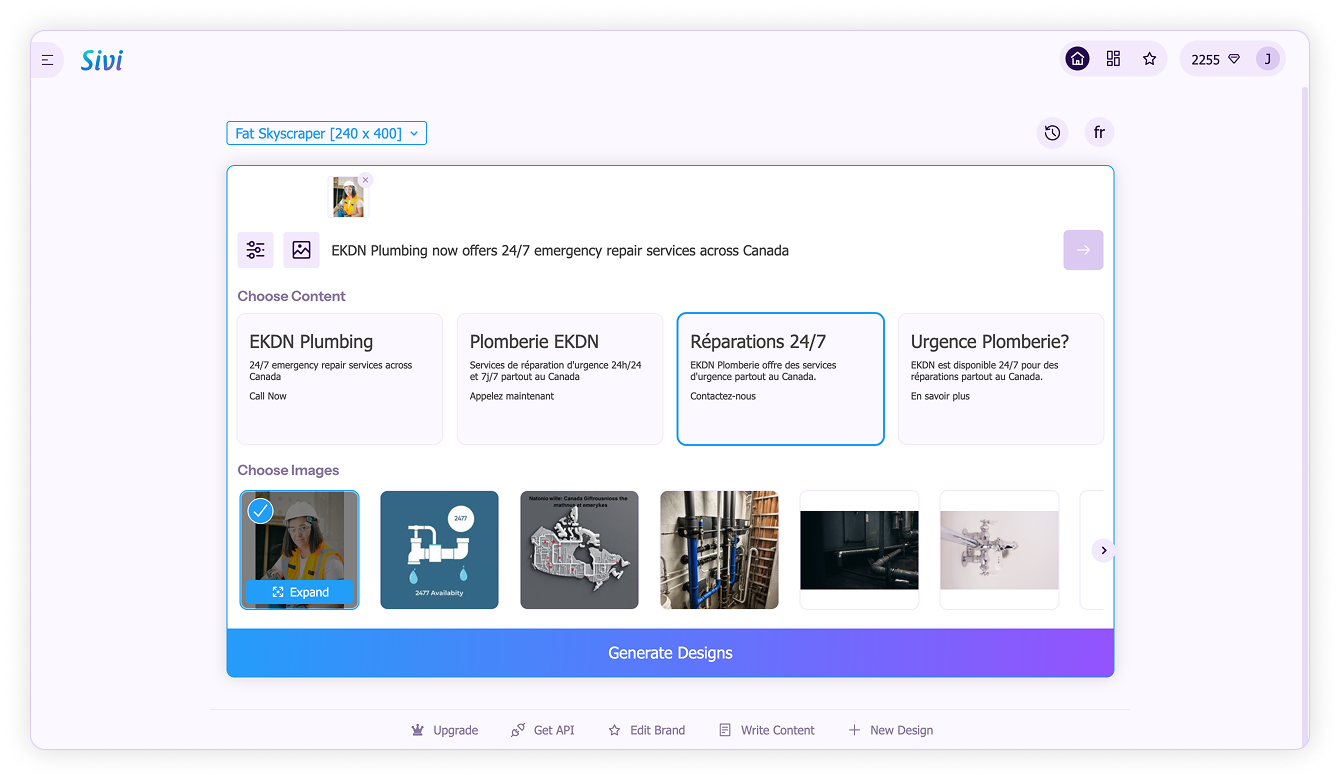Select the white valve photo

click(x=999, y=550)
